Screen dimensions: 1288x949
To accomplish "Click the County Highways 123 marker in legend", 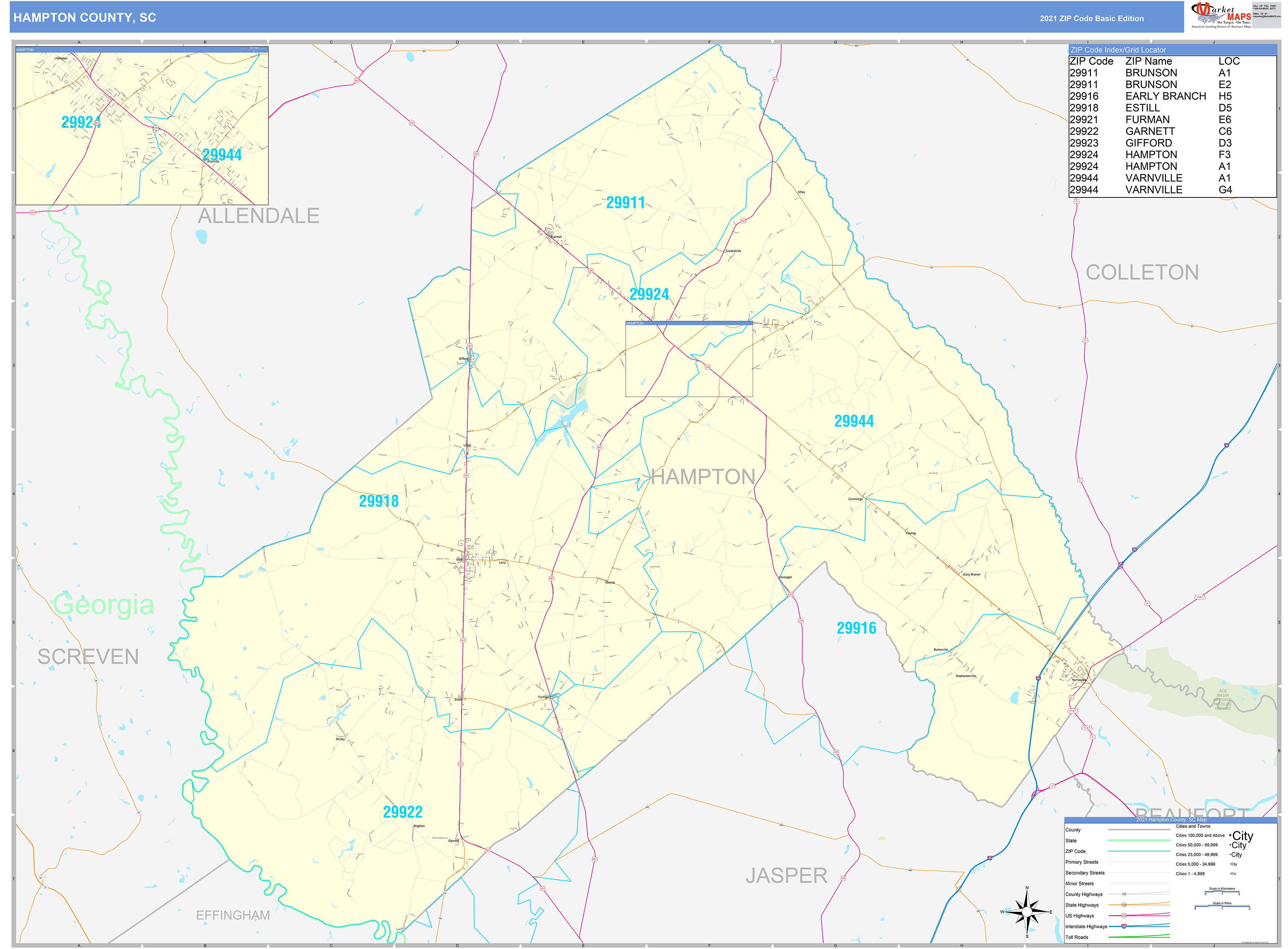I will (x=1124, y=894).
